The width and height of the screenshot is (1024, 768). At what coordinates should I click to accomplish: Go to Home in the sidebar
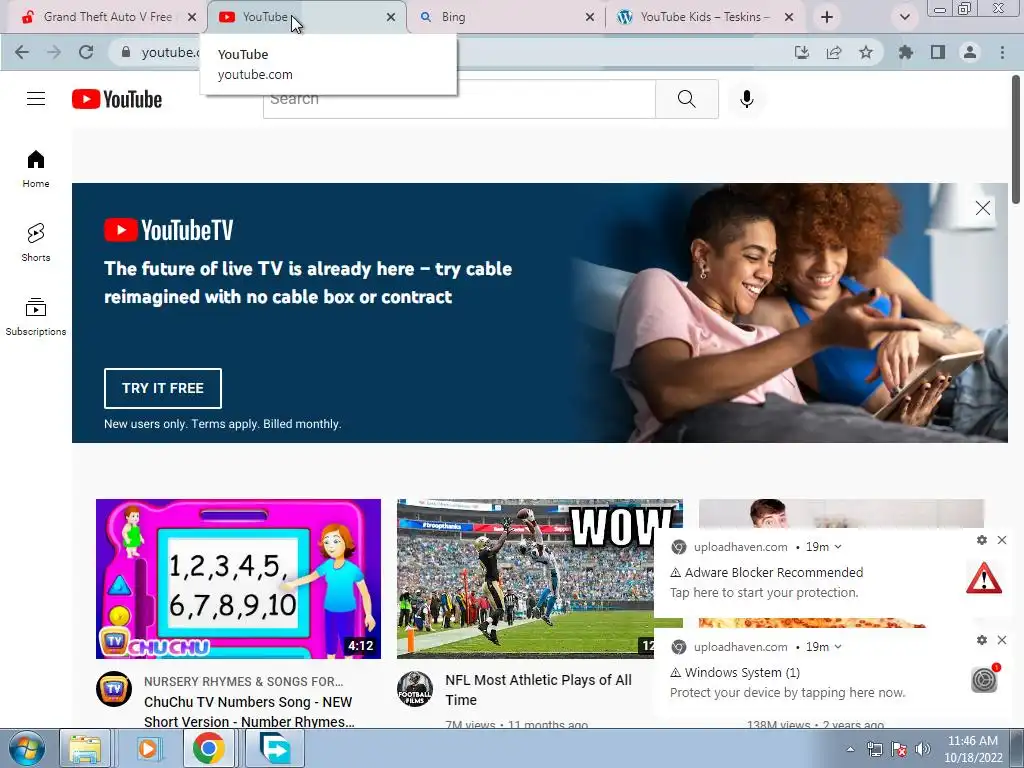[36, 168]
